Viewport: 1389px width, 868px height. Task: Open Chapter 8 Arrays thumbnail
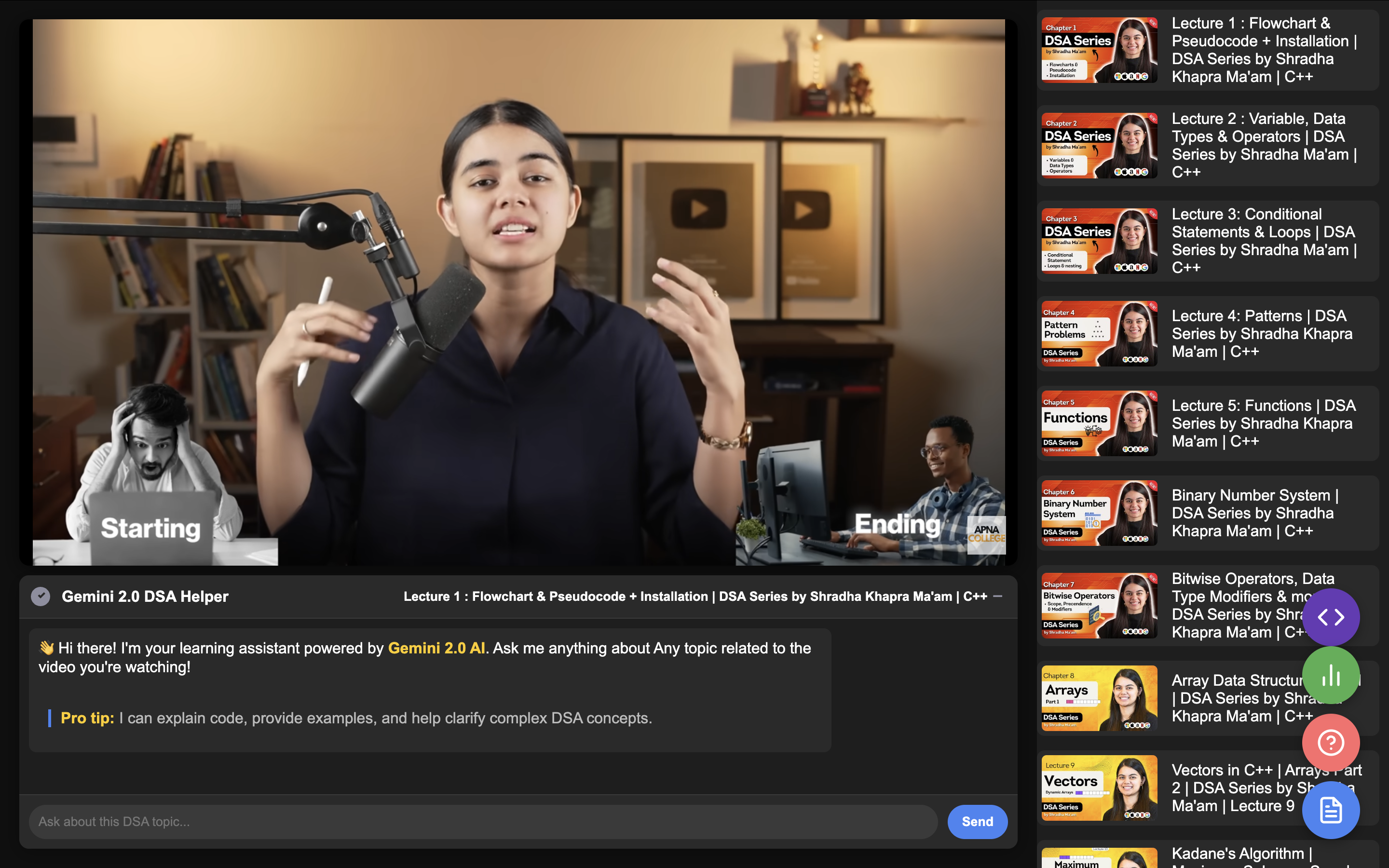[x=1099, y=698]
